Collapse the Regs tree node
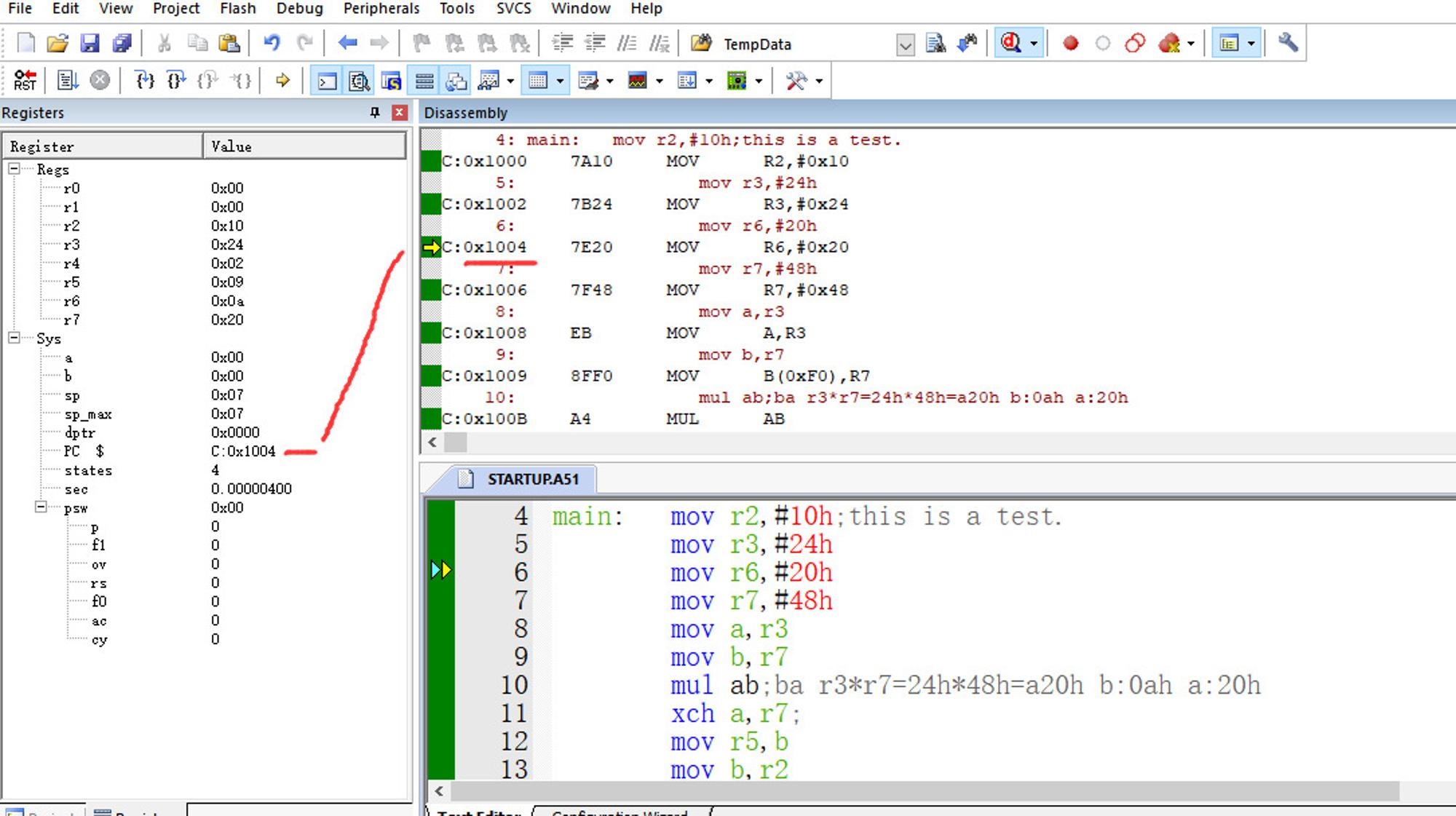1456x816 pixels. pyautogui.click(x=14, y=169)
